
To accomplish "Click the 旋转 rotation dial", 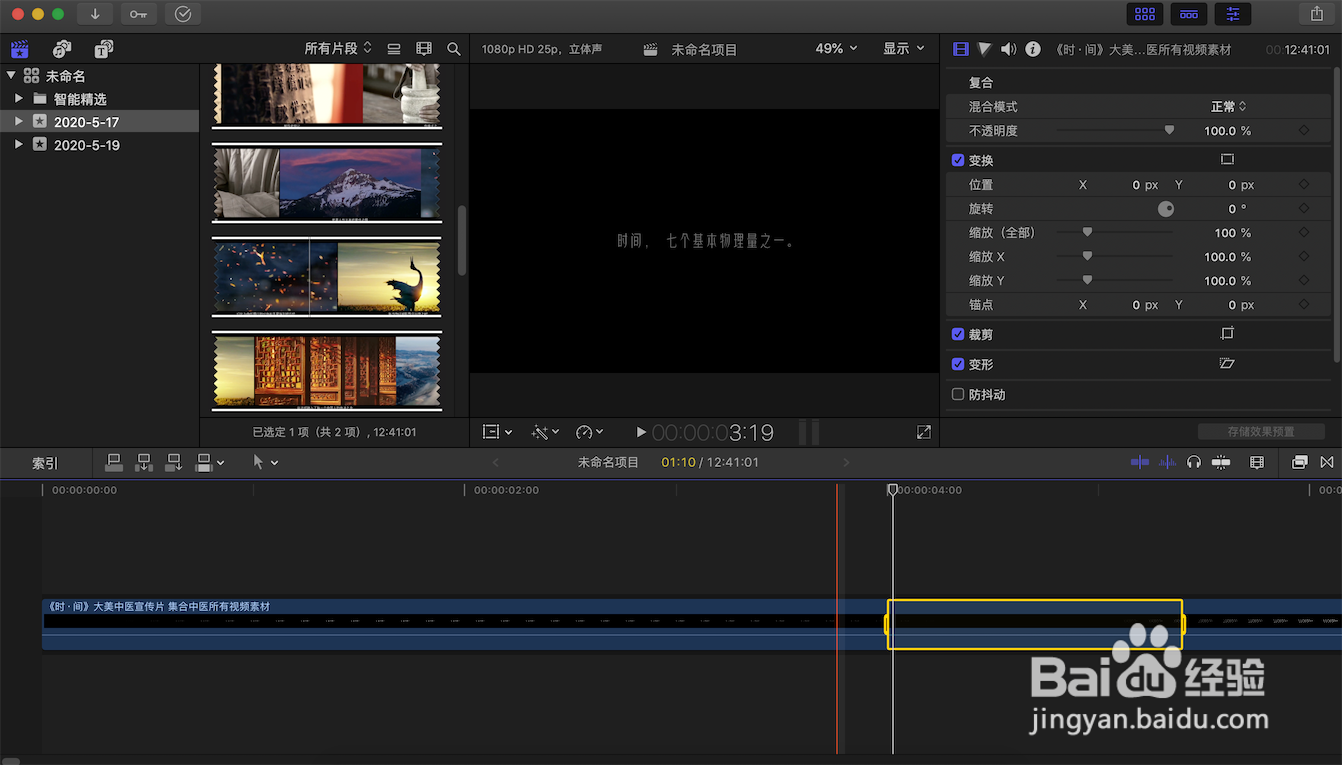I will 1166,209.
